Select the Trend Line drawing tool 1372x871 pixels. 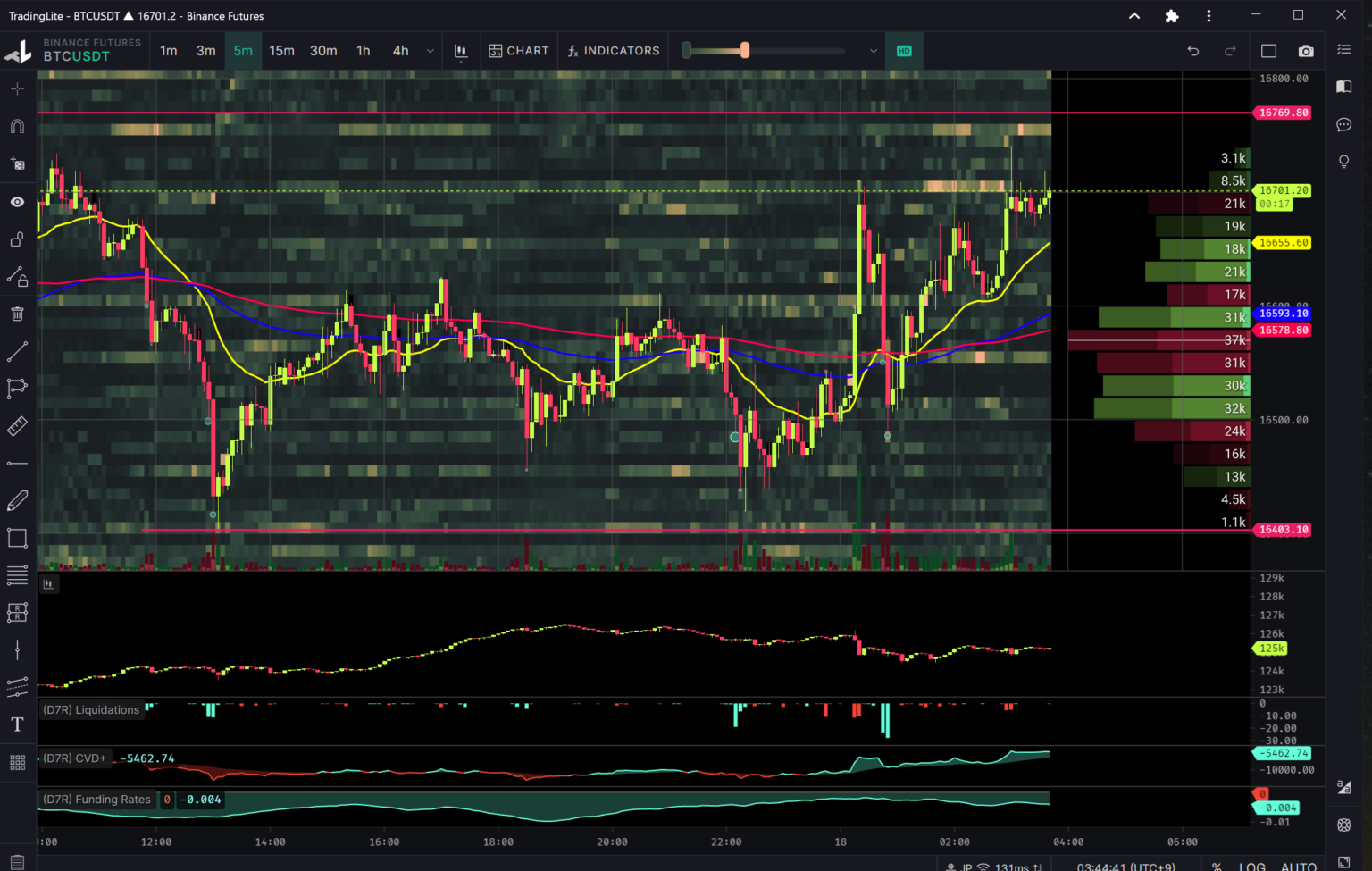[17, 351]
